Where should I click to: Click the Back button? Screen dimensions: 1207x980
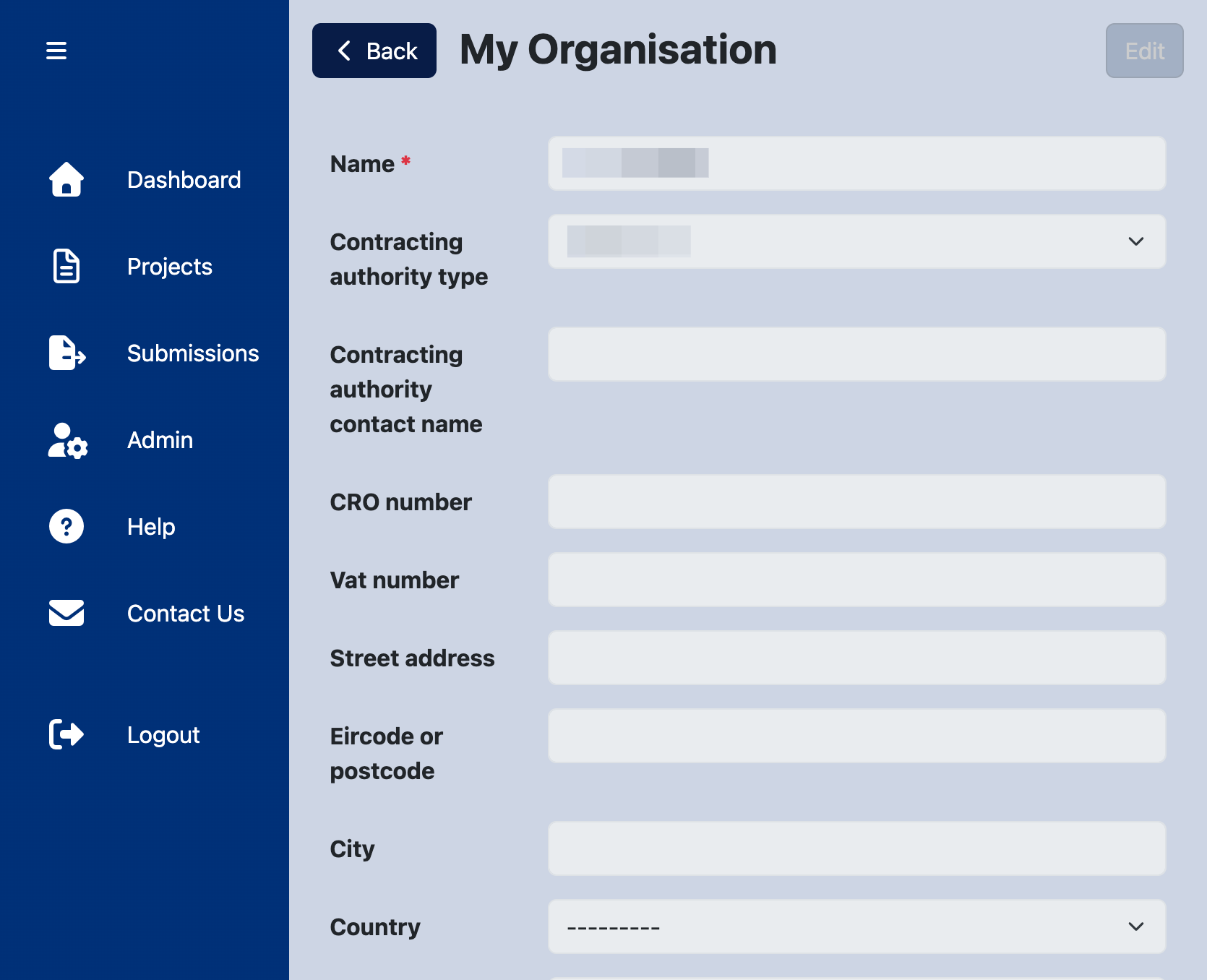(x=374, y=51)
